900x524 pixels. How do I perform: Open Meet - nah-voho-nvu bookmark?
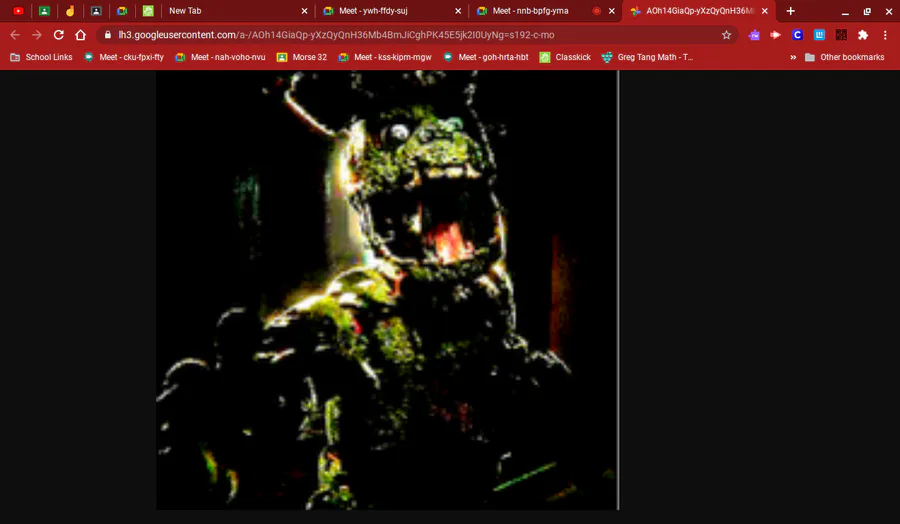coord(220,57)
